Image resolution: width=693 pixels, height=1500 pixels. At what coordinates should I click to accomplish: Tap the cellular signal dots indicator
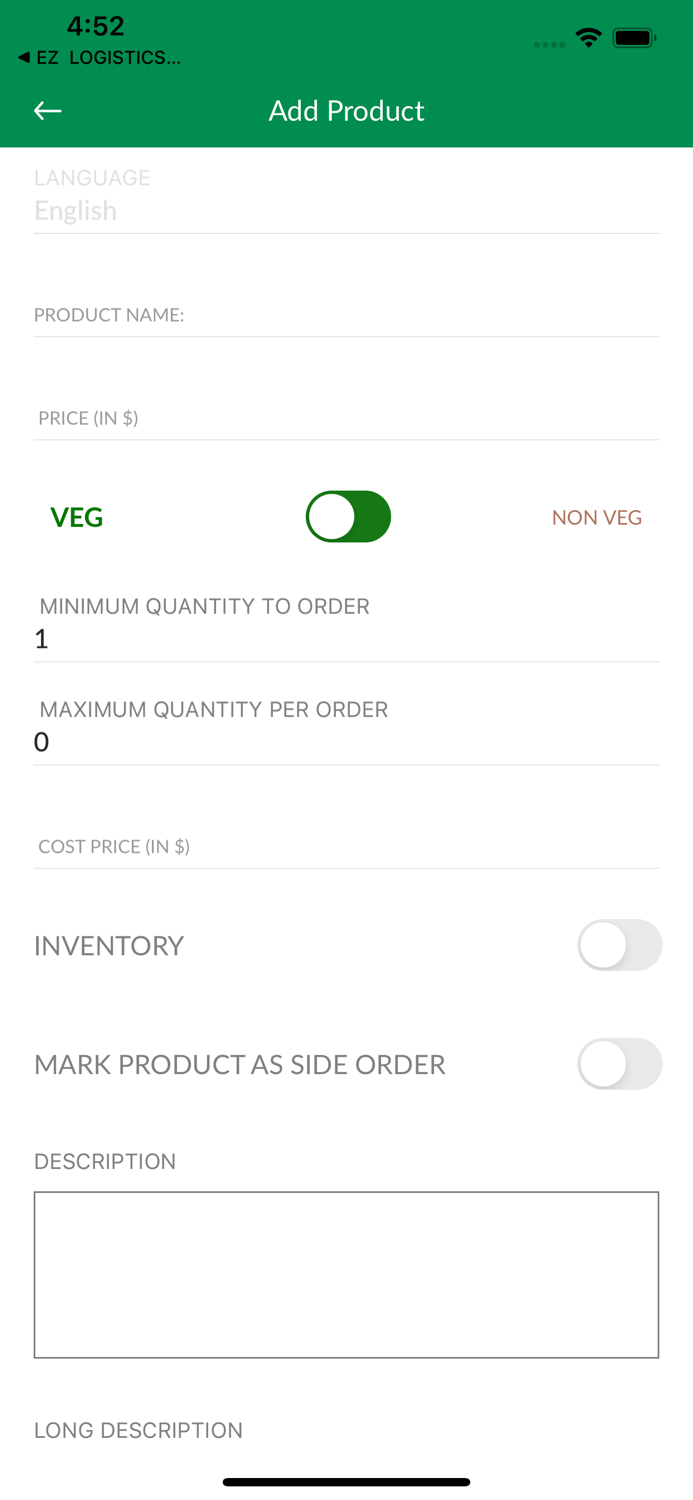[x=550, y=44]
